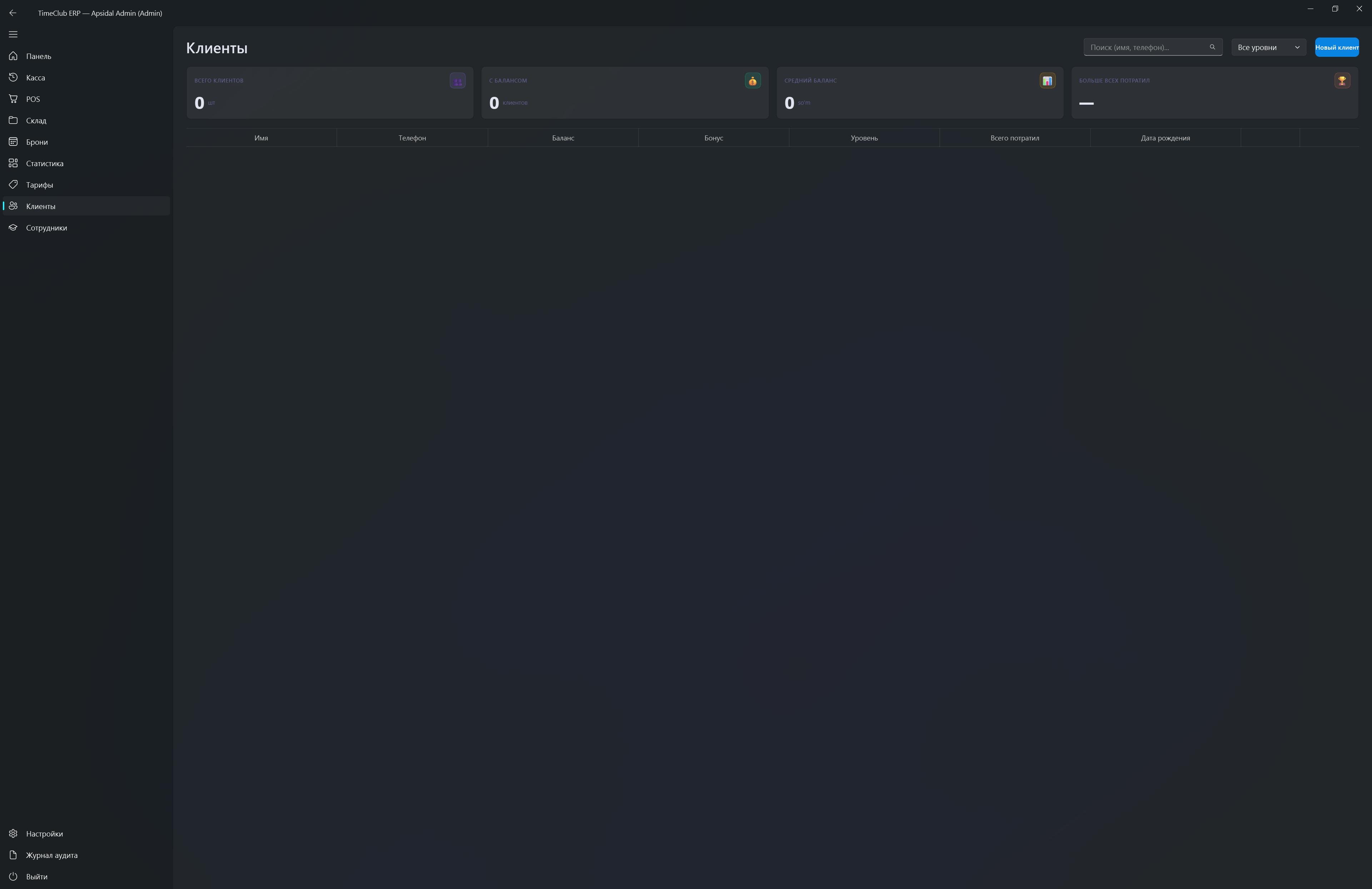1372x889 pixels.
Task: Click the С балансом card label
Action: coord(508,81)
